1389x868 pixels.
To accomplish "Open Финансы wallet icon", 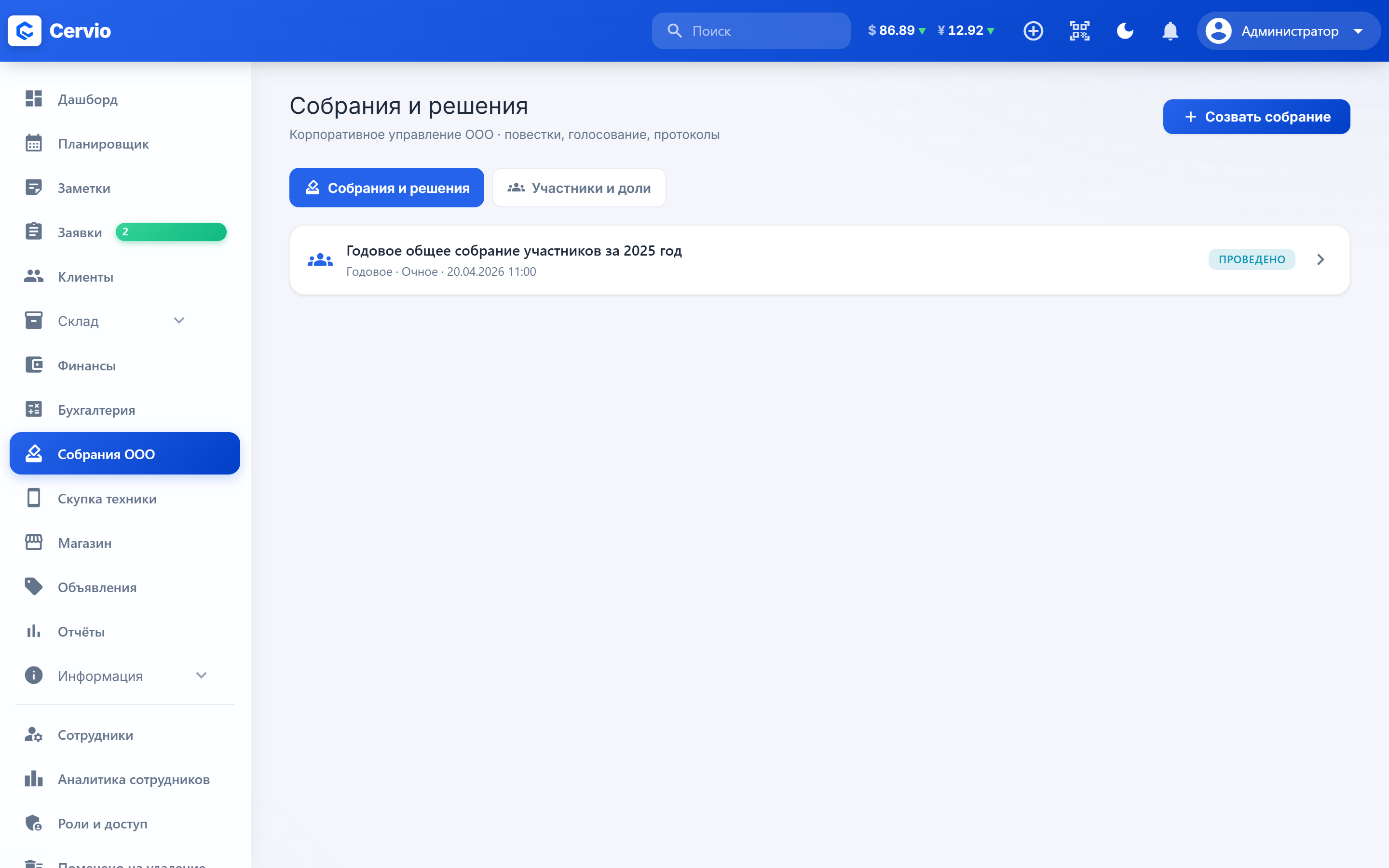I will click(34, 365).
